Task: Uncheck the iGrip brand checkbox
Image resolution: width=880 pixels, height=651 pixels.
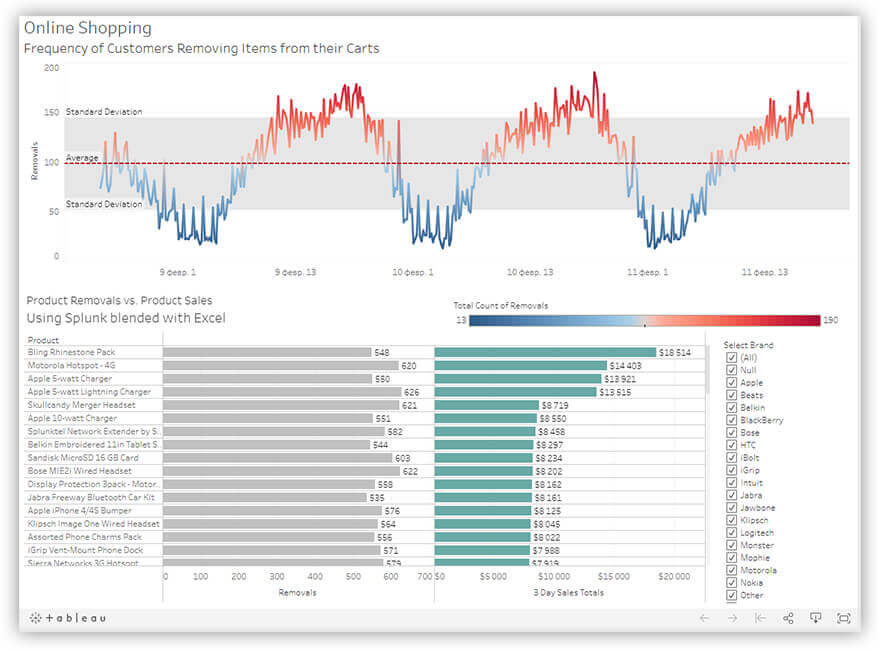Action: [x=731, y=470]
